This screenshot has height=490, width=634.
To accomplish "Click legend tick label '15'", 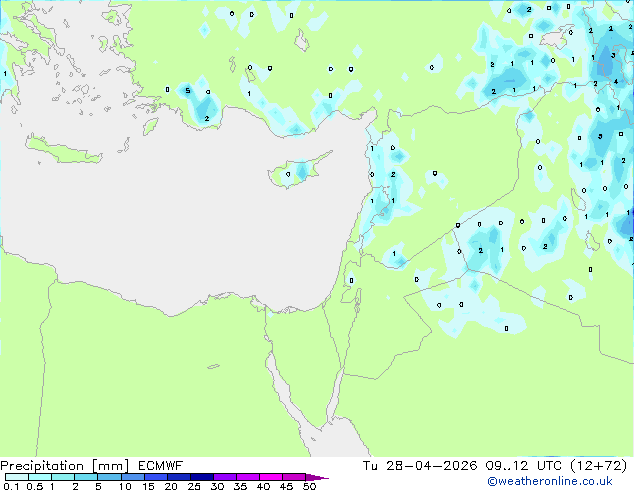I will pyautogui.click(x=148, y=486).
